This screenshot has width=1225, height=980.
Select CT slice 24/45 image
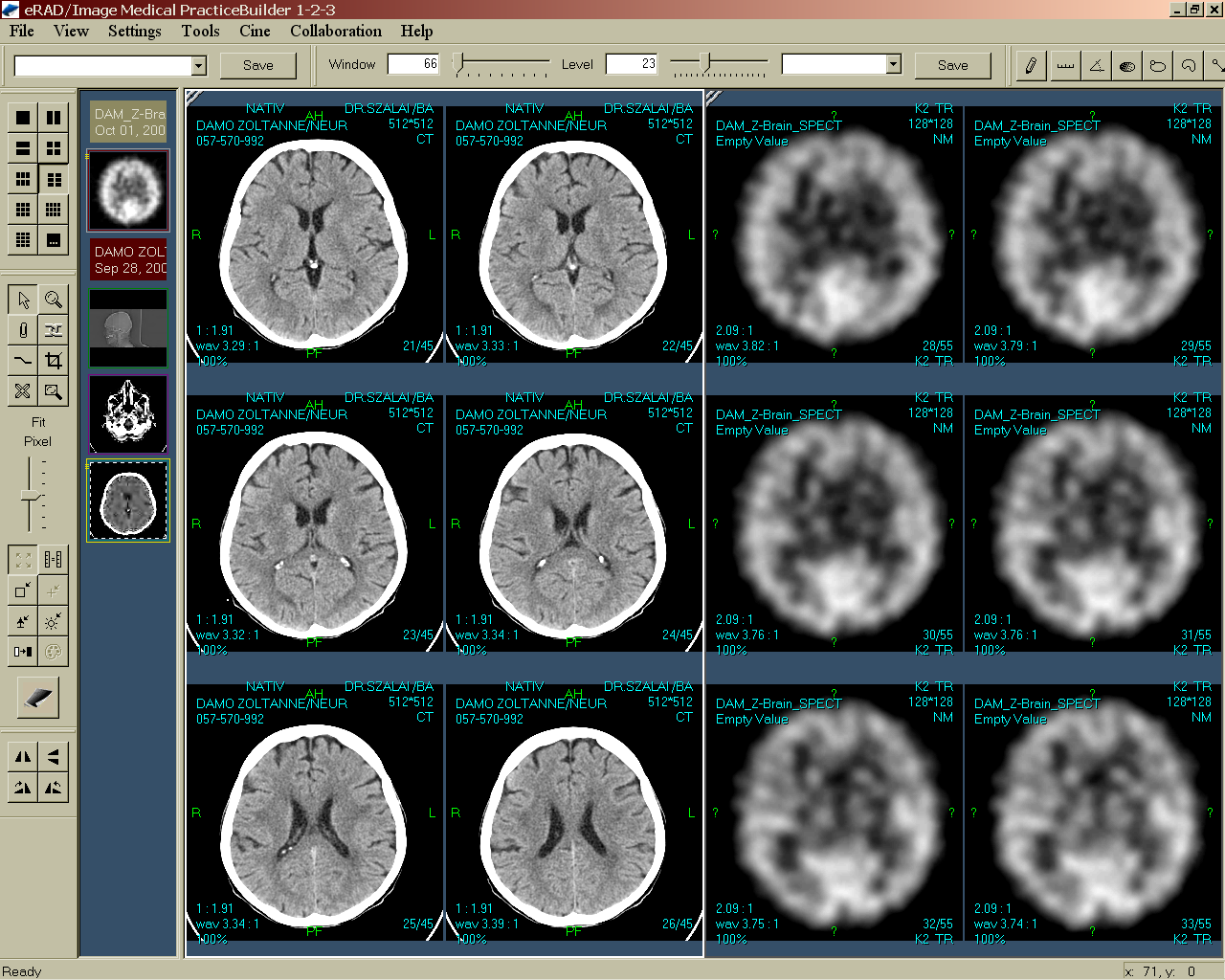pyautogui.click(x=574, y=523)
